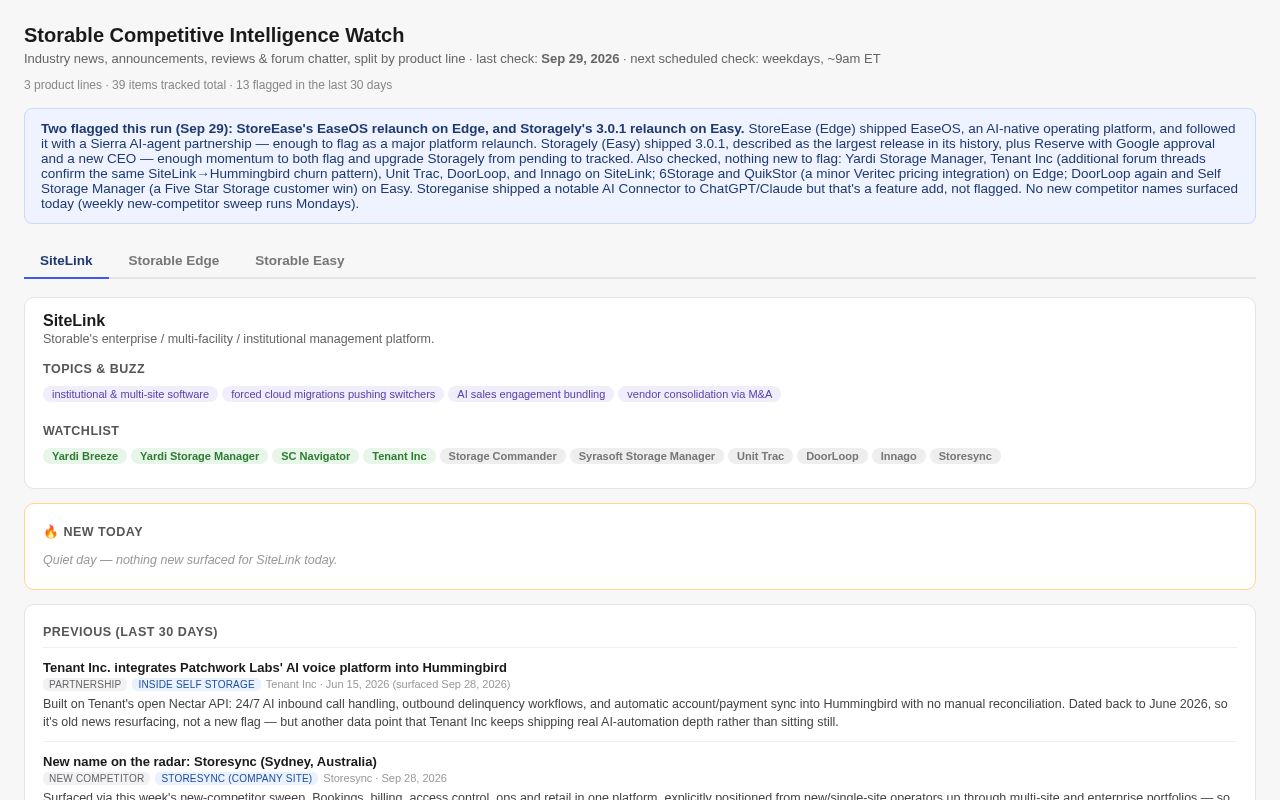Click the 'Storesync · Sep 28, 2026' date text

click(x=385, y=778)
